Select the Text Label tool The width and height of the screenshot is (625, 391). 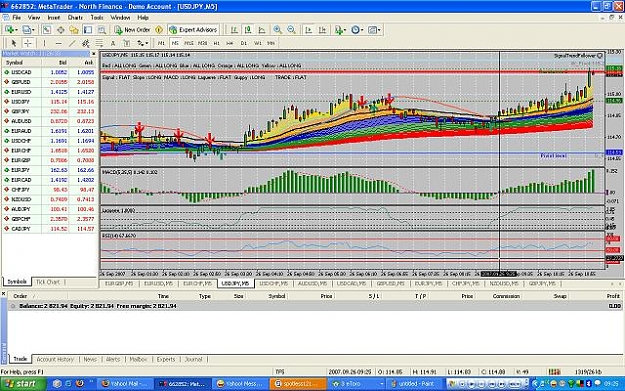point(126,43)
